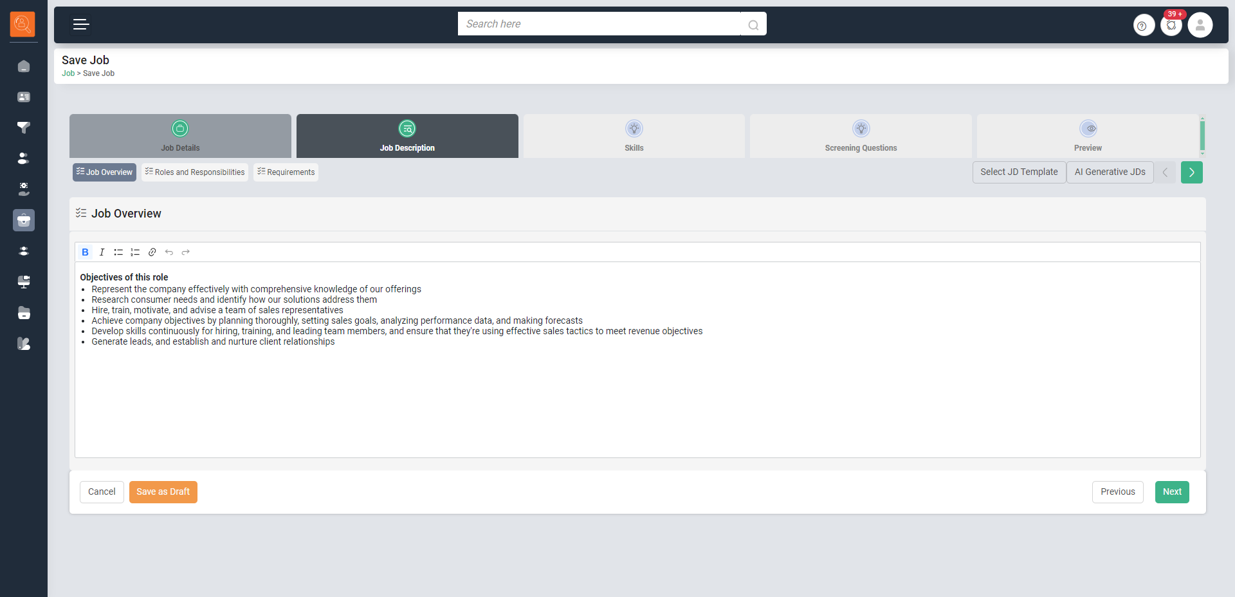
Task: Open the help question mark icon
Action: [1143, 26]
